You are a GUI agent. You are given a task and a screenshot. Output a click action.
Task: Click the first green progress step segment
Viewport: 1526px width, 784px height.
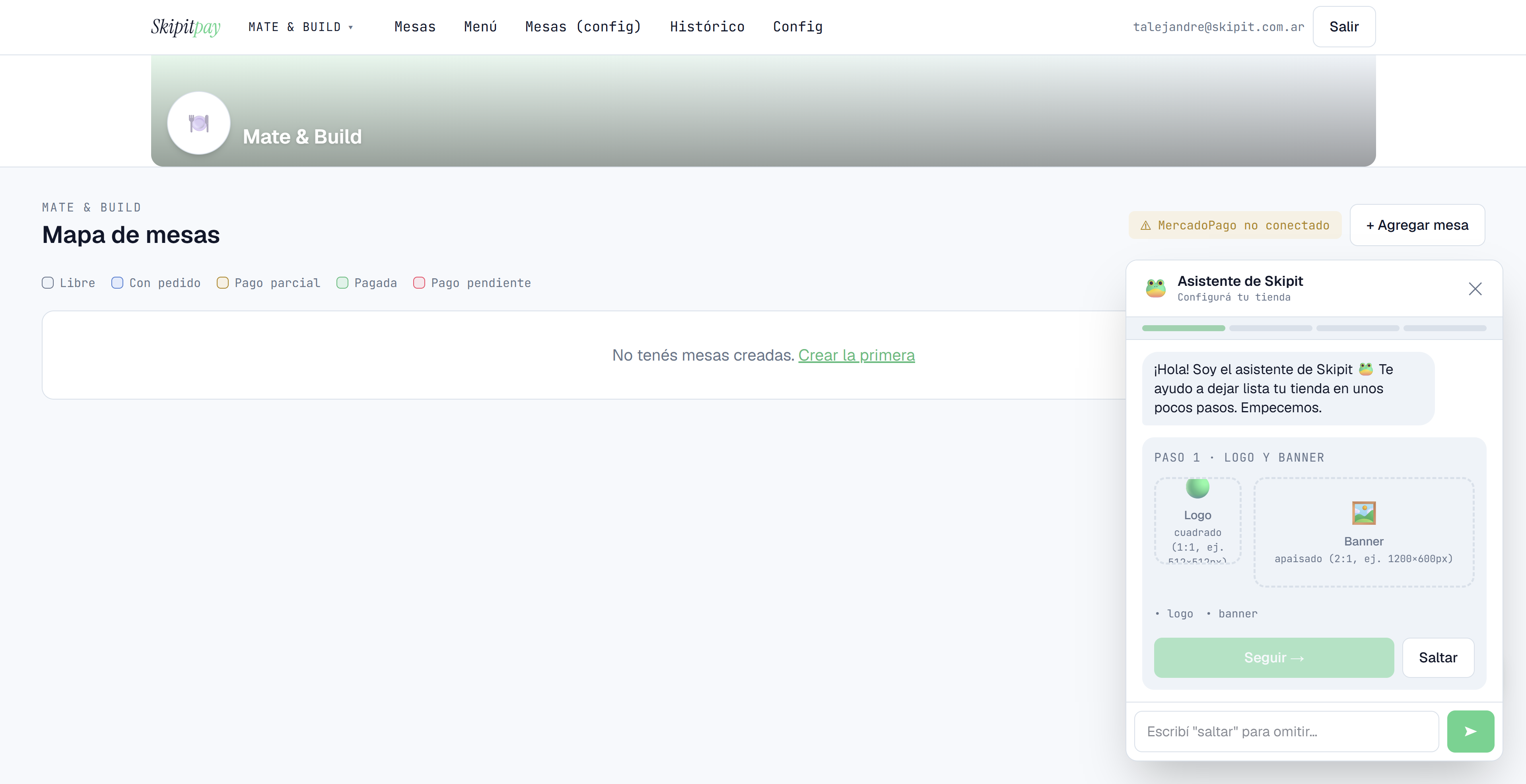1183,328
